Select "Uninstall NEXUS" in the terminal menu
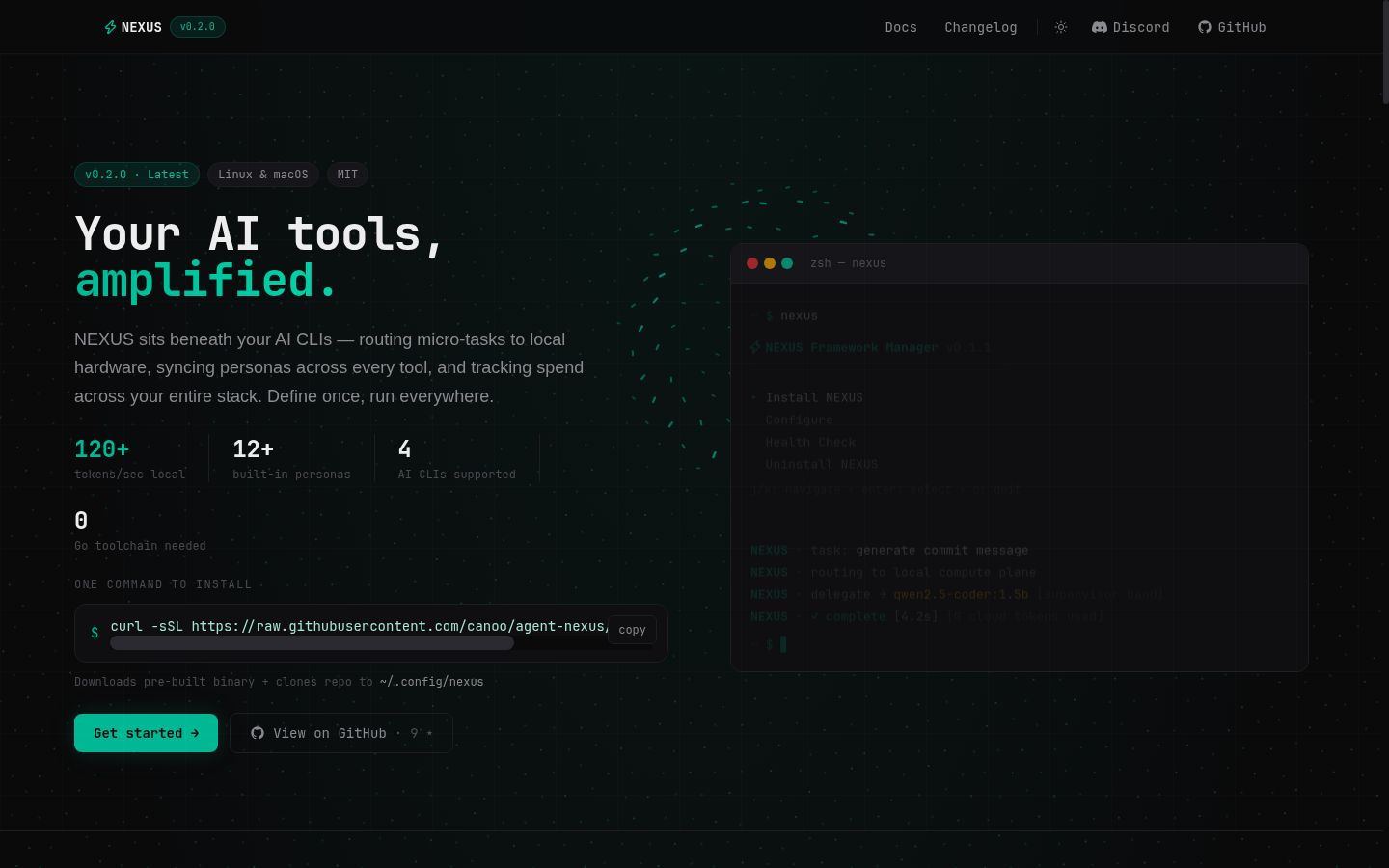Screen dimensions: 1389x868 [x=822, y=464]
